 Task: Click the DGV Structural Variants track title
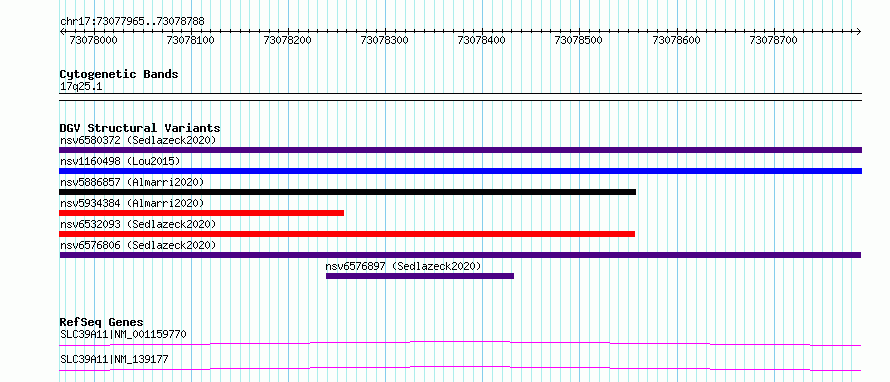[x=140, y=128]
